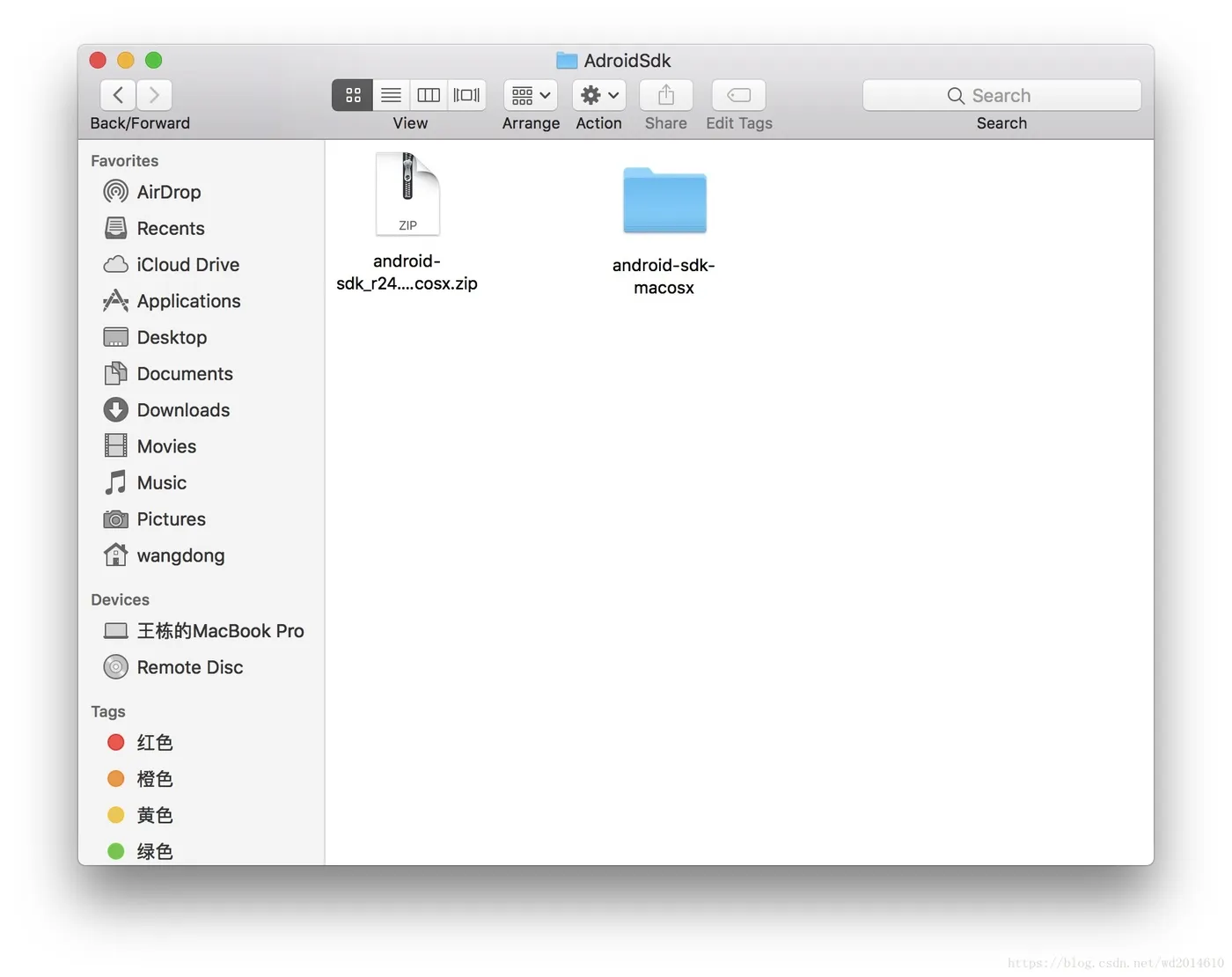Click the Movies film icon
The width and height of the screenshot is (1232, 977).
pos(115,445)
